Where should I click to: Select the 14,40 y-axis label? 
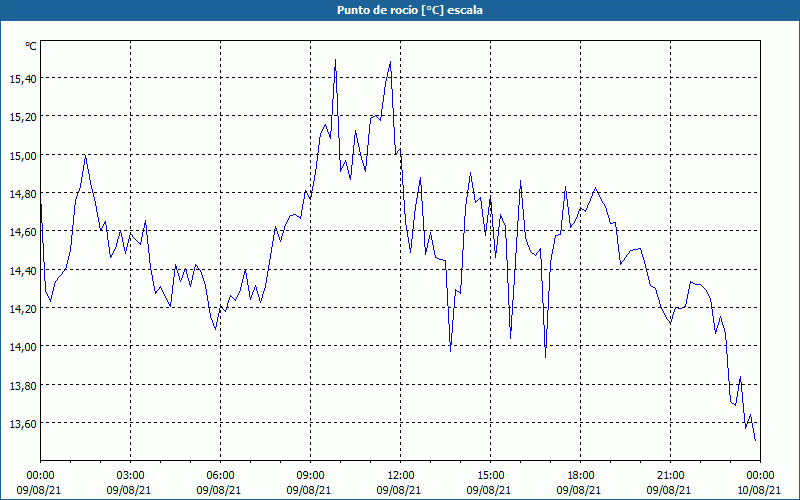23,270
